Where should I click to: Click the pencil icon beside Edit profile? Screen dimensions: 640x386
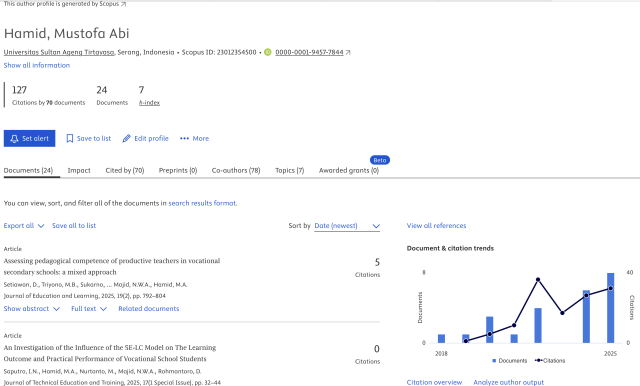pos(127,139)
